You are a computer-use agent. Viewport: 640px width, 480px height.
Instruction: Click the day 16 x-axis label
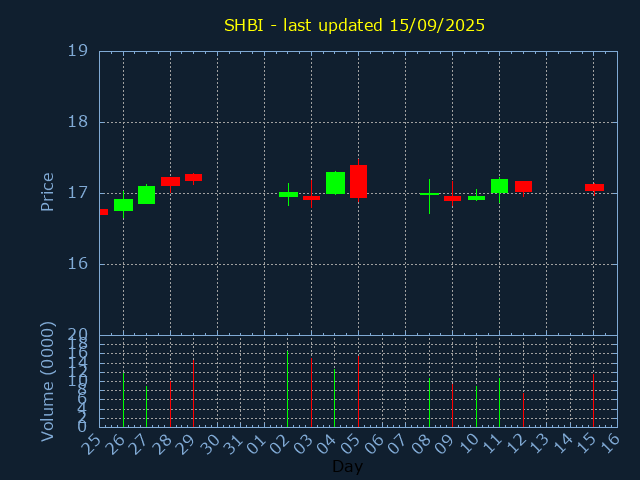pos(609,444)
